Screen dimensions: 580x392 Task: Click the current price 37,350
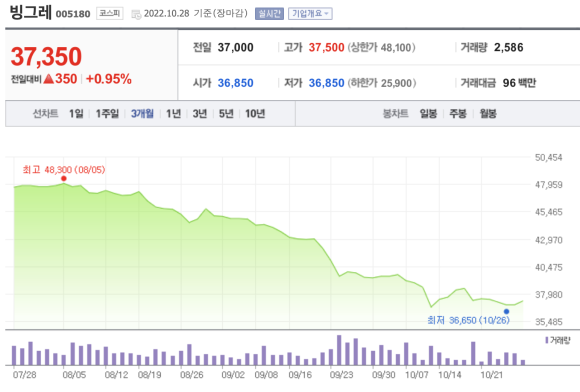tap(46, 56)
